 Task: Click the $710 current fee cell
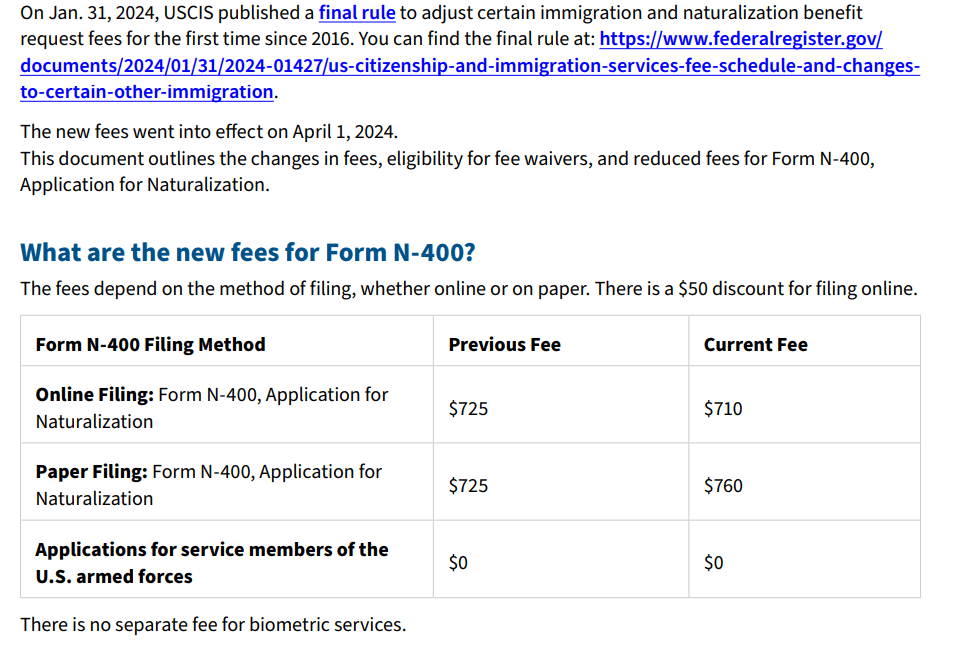[723, 409]
